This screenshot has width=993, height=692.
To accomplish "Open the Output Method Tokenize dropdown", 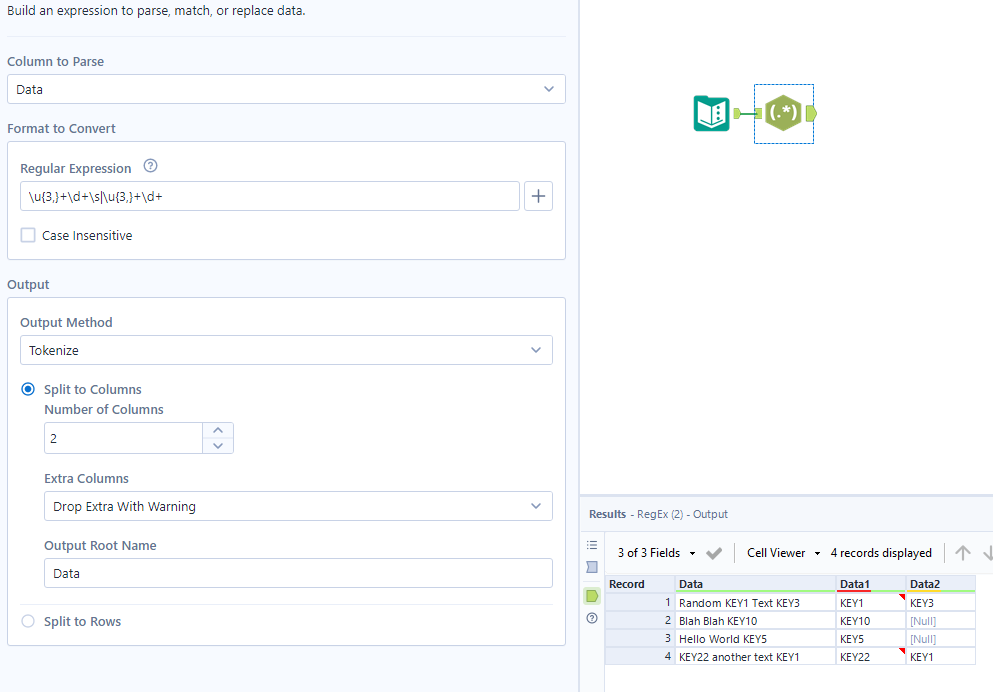I will [x=286, y=350].
